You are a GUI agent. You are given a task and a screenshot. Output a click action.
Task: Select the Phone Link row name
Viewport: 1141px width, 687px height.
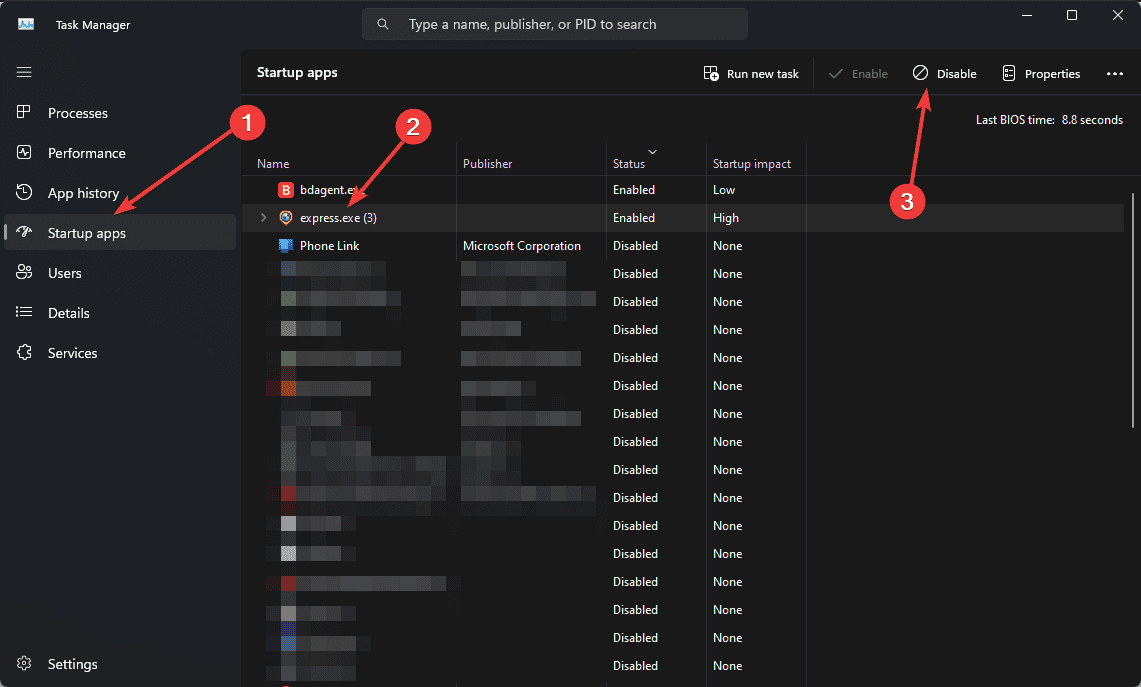click(x=330, y=246)
